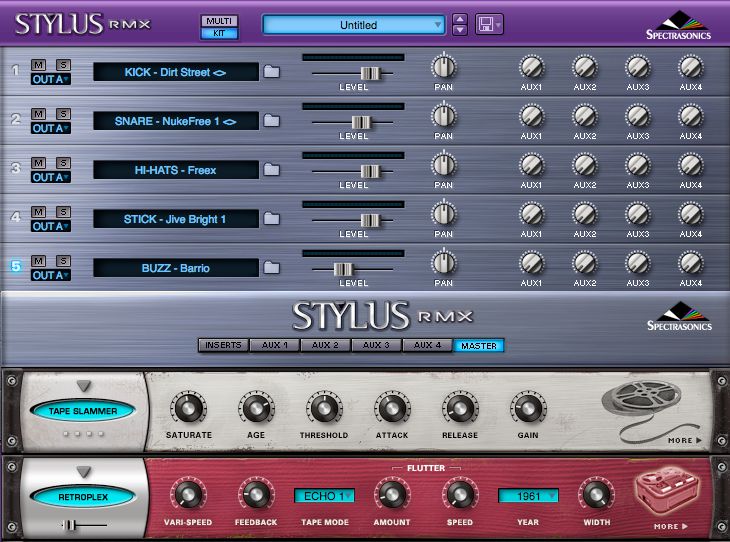Viewport: 730px width, 542px height.
Task: Click MORE on the Tape Slammer rack
Action: tap(684, 440)
